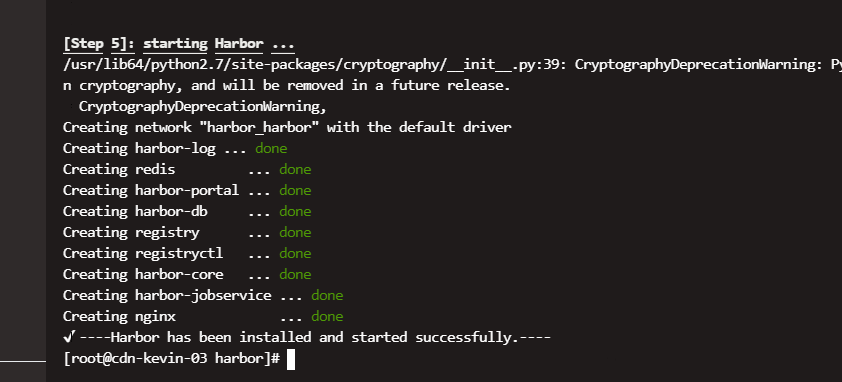
Task: Click the "Creating harbor-jobservice" line label
Action: [167, 295]
